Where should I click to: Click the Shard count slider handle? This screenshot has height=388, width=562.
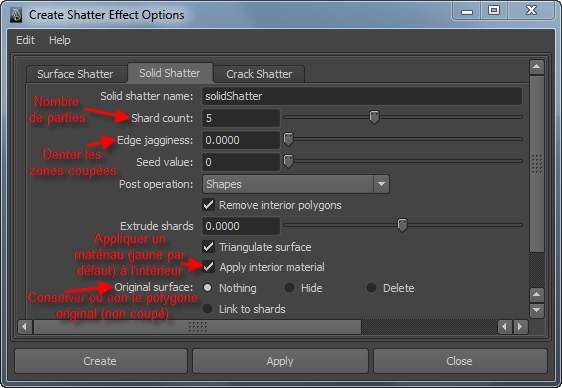click(374, 117)
